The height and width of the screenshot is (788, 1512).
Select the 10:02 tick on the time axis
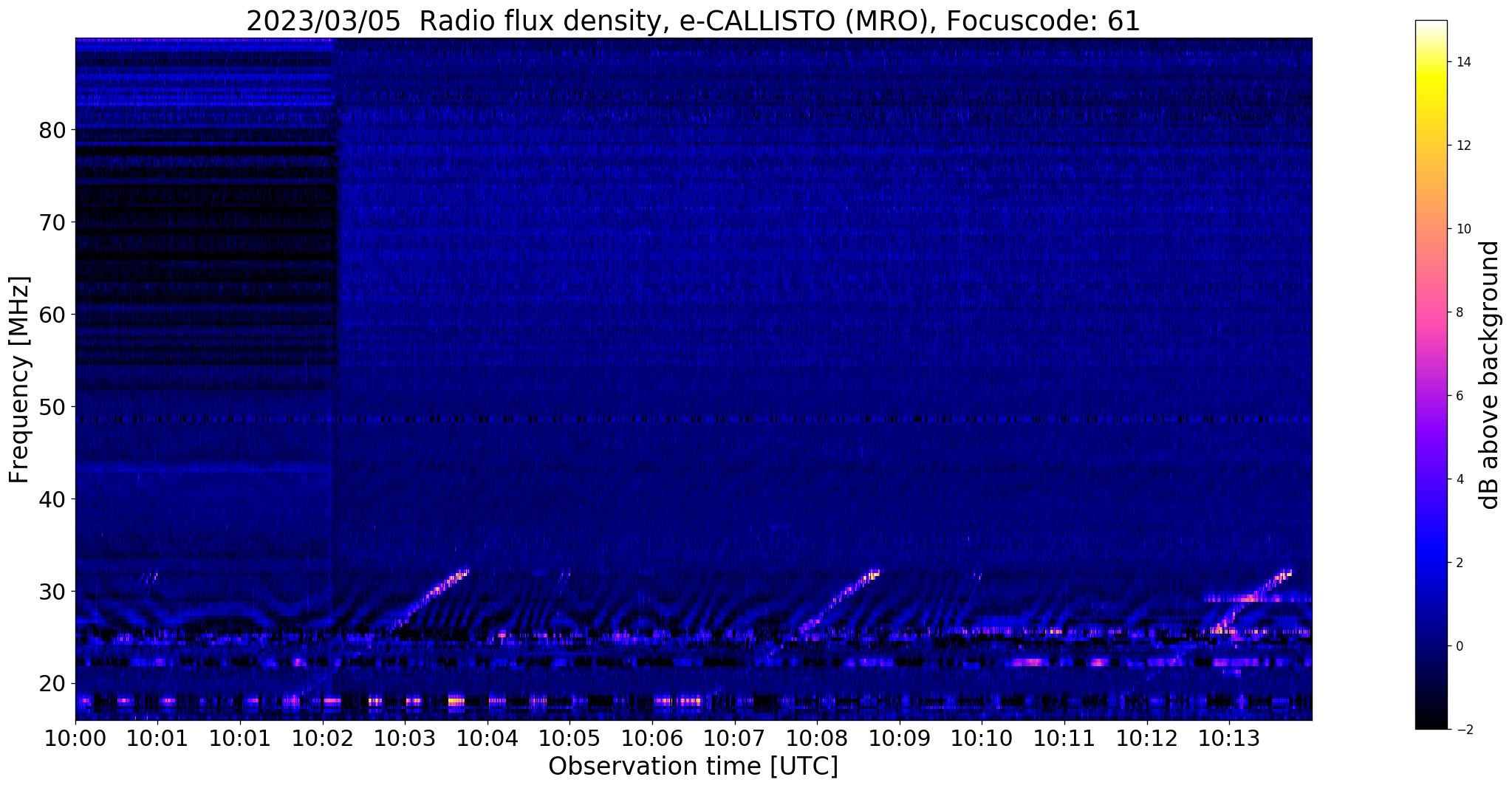(x=323, y=738)
